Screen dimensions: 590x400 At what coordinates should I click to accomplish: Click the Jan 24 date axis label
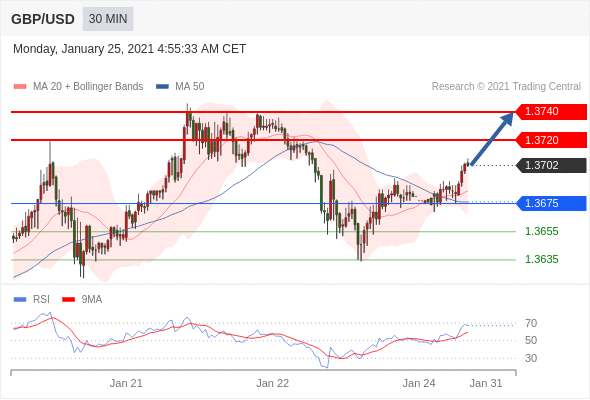(419, 383)
